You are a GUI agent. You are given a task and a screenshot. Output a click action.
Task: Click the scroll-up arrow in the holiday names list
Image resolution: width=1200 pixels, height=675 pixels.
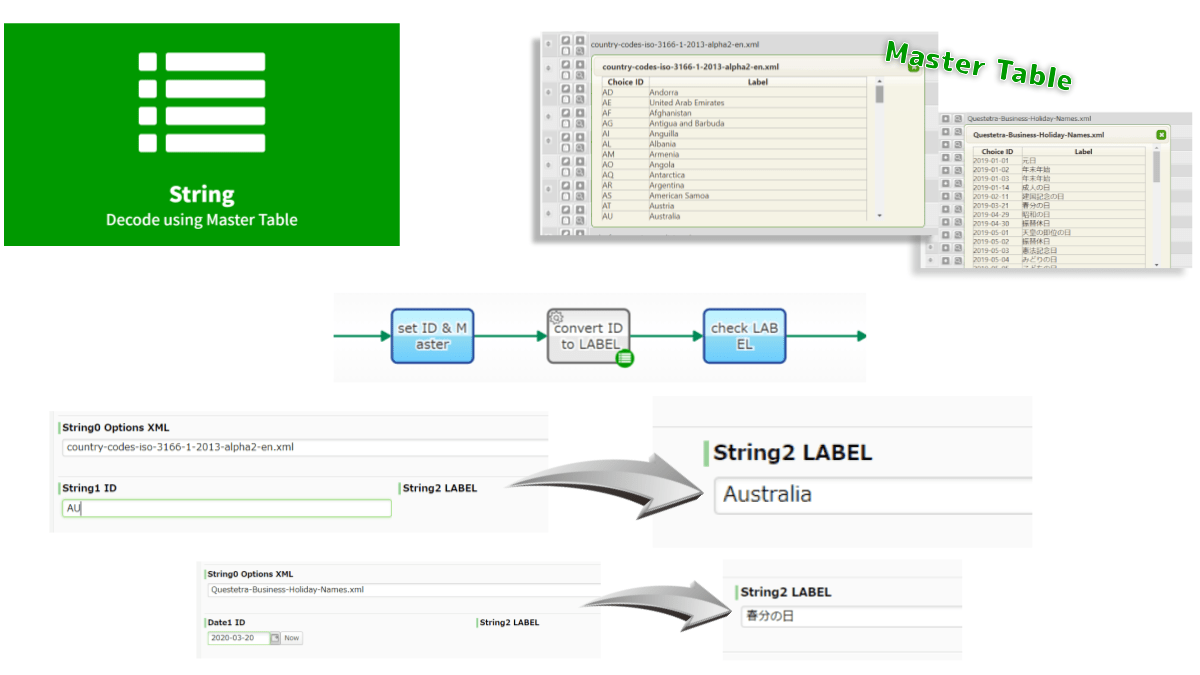tap(1156, 147)
